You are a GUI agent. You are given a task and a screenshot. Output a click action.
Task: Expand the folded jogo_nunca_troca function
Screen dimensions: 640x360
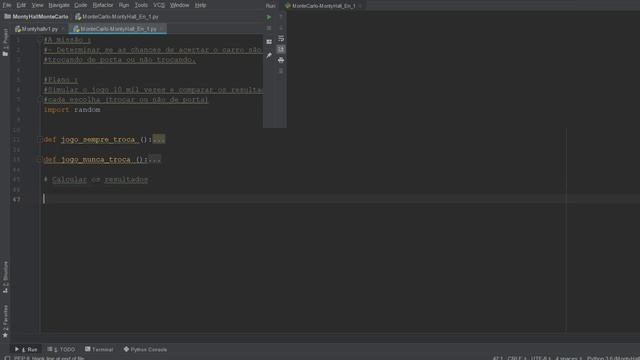40,160
